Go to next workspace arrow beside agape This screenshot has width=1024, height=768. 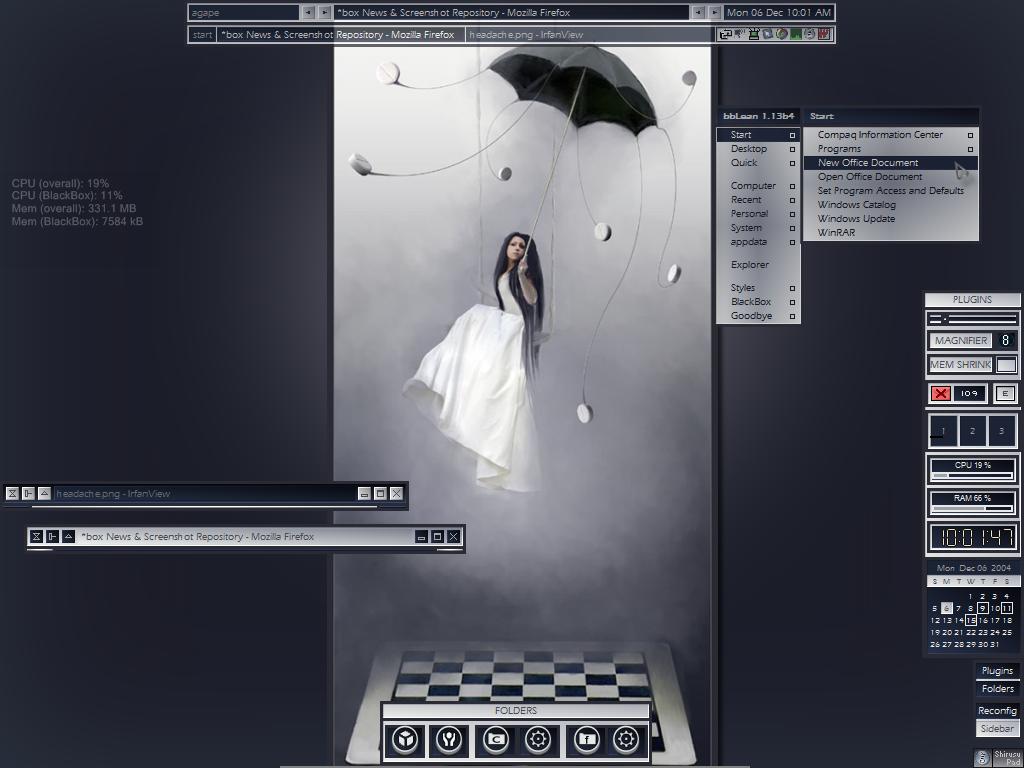pos(324,12)
